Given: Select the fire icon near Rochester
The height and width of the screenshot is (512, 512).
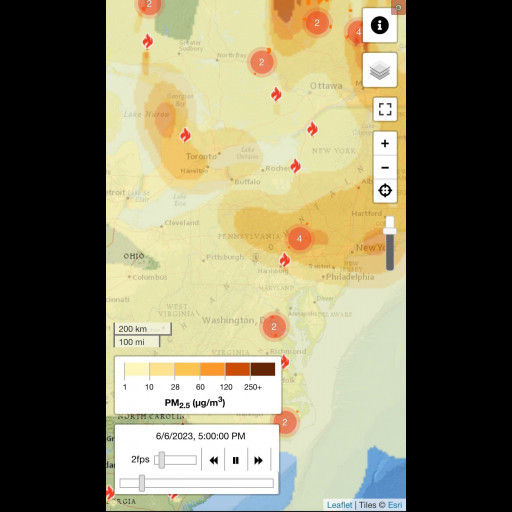Looking at the screenshot, I should [295, 166].
